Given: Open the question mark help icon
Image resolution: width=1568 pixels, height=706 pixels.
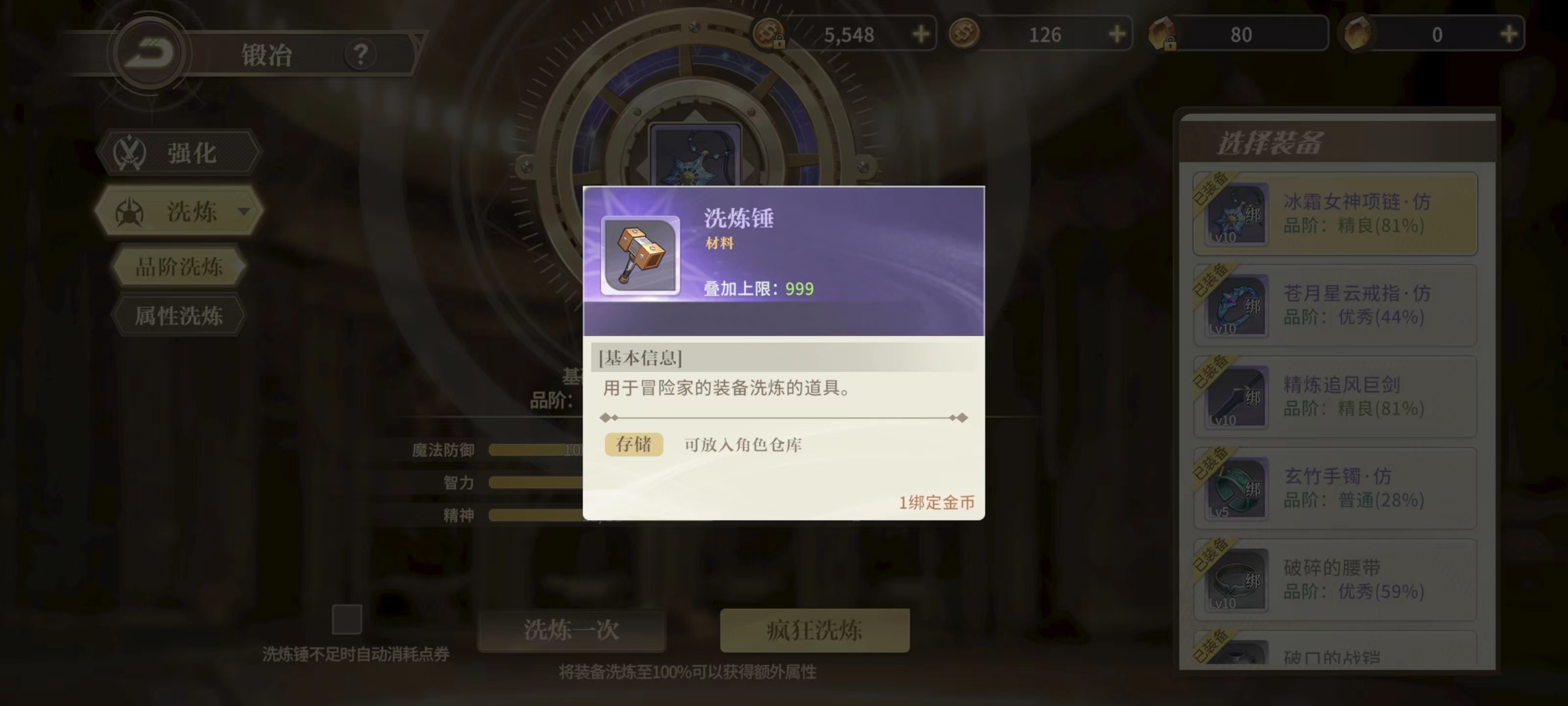Looking at the screenshot, I should [360, 55].
